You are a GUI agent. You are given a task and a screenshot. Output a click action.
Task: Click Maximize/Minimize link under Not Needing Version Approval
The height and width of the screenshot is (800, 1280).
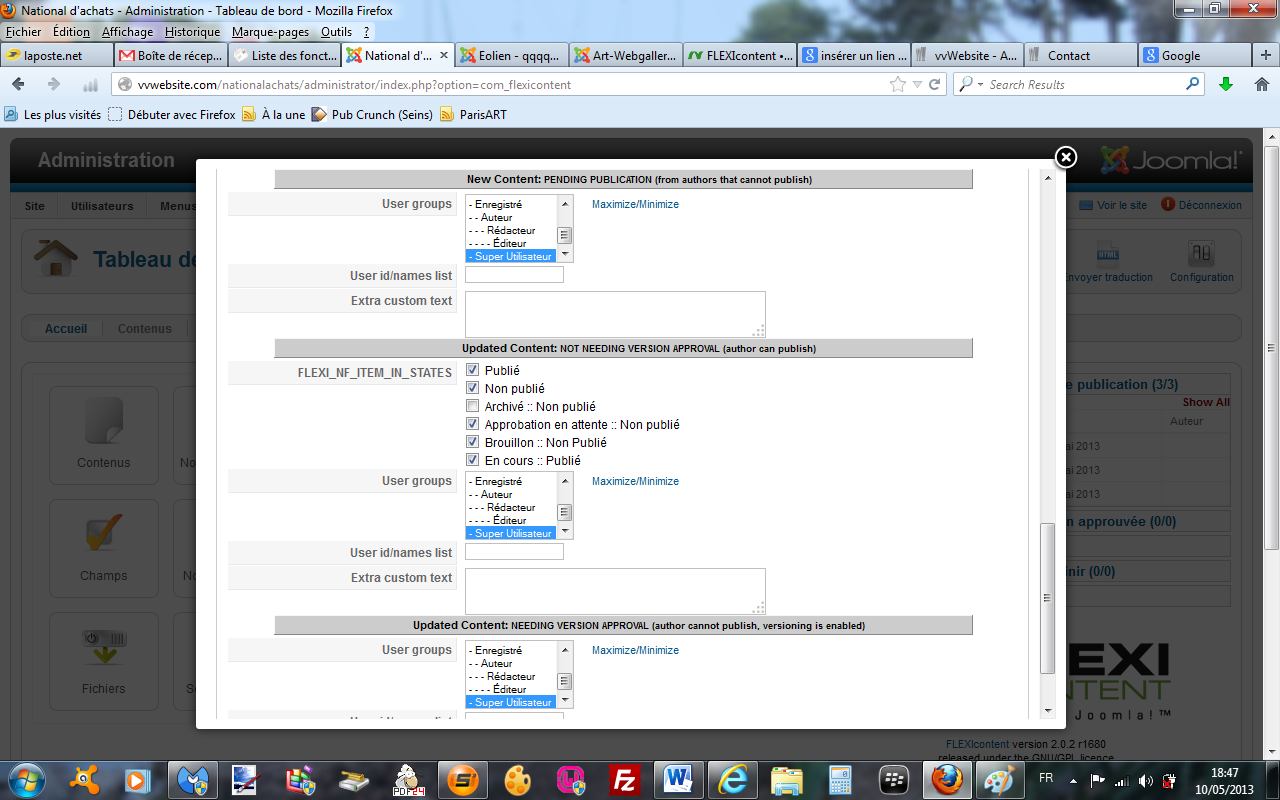coord(635,481)
